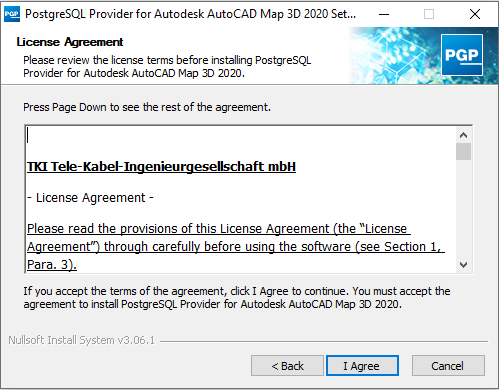Image resolution: width=499 pixels, height=390 pixels.
Task: Close the setup window with X
Action: tap(475, 14)
